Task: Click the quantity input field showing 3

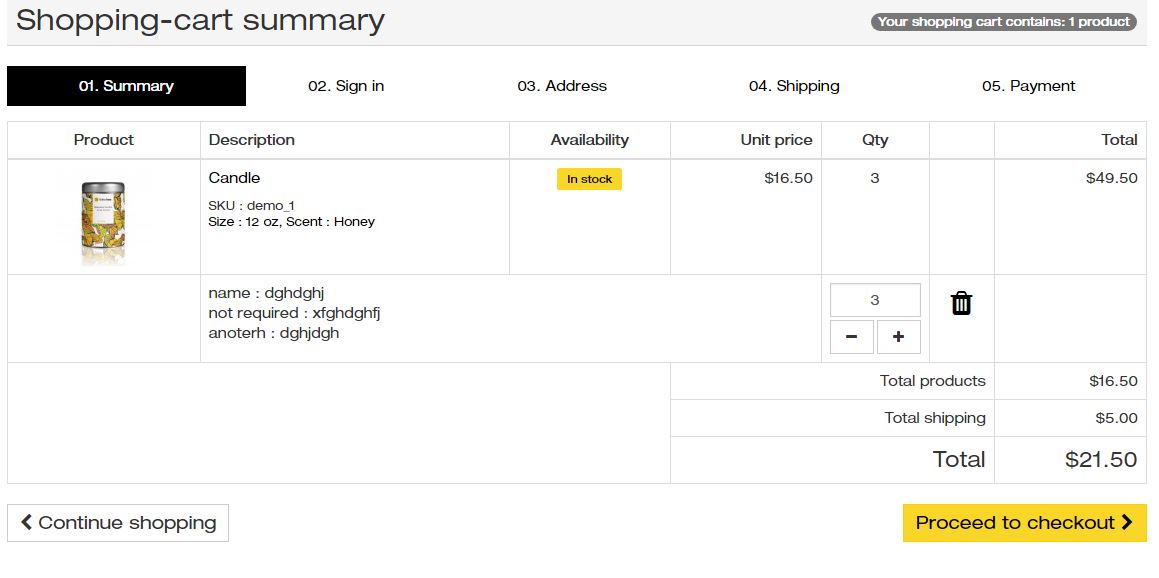Action: 875,300
